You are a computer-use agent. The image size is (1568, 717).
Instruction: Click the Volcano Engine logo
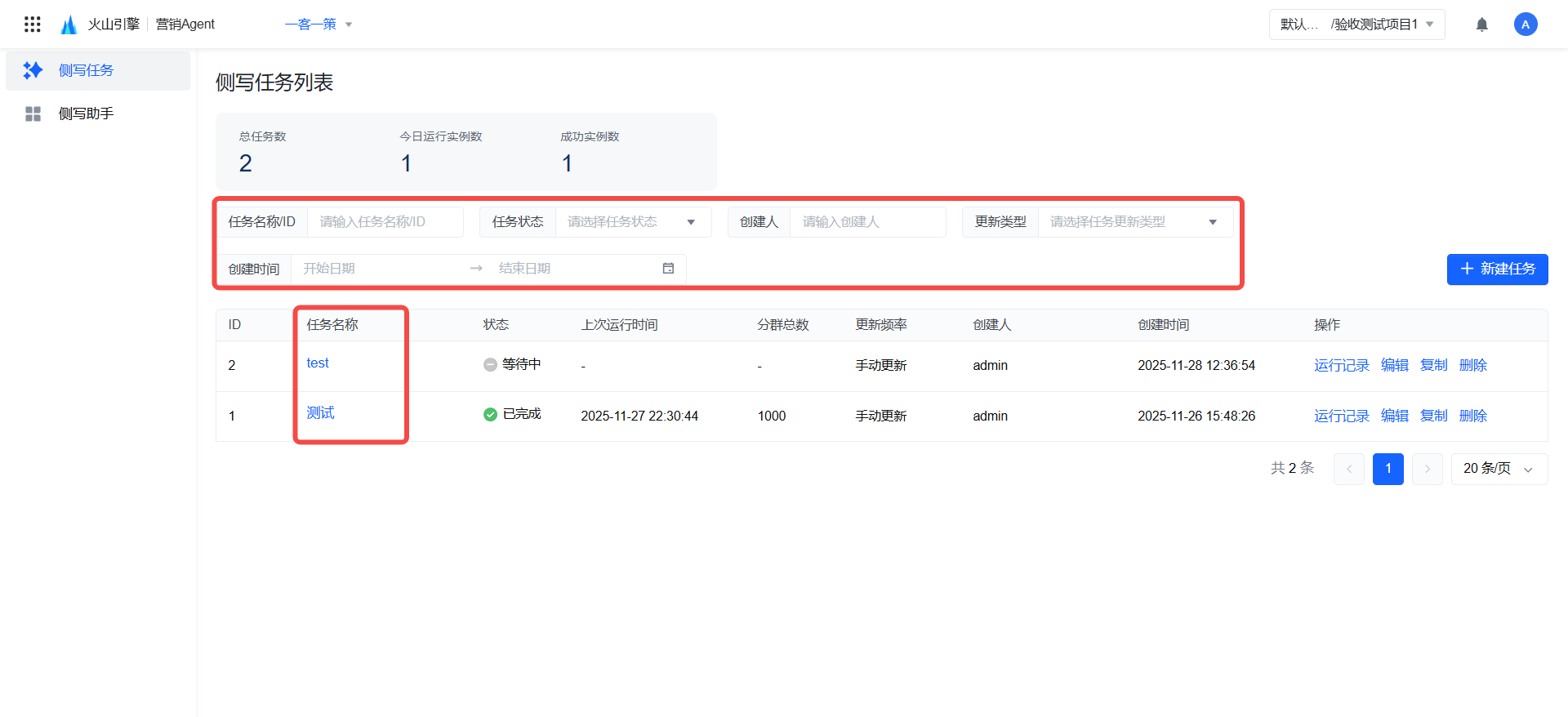[x=69, y=24]
